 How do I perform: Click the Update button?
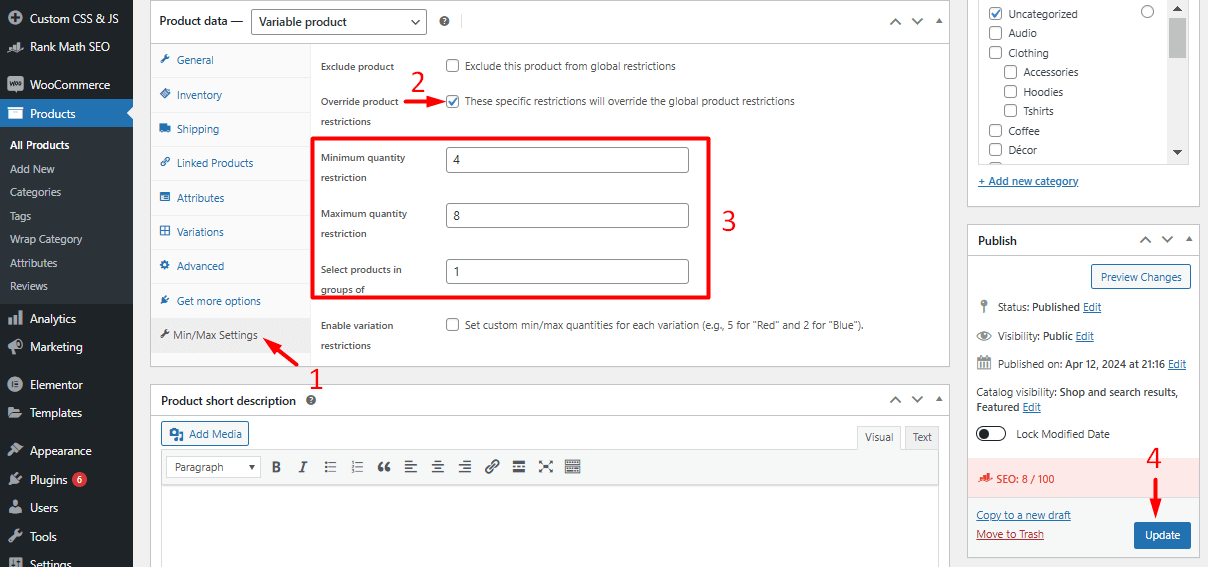[x=1162, y=535]
